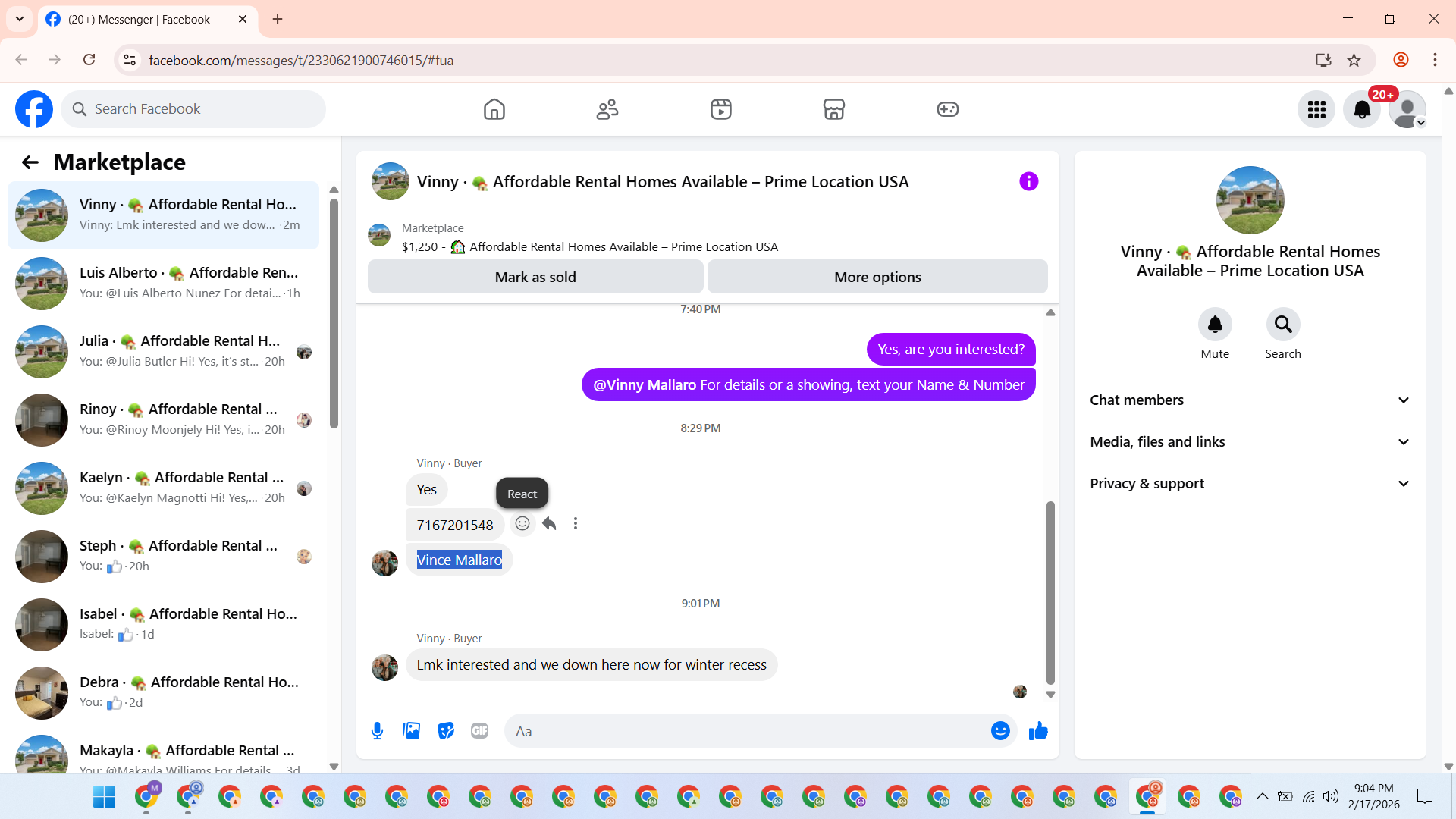This screenshot has width=1456, height=819.
Task: Send a thumbs-up like
Action: pyautogui.click(x=1038, y=731)
